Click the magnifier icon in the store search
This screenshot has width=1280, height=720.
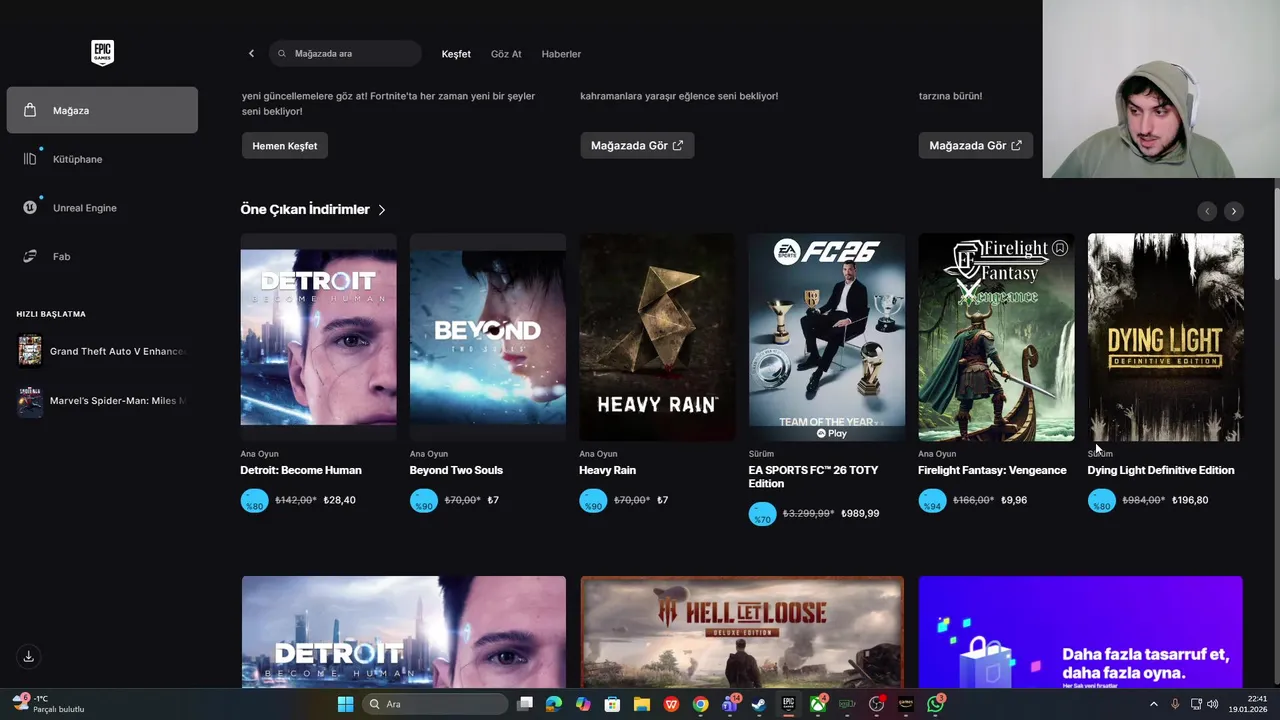click(x=282, y=54)
